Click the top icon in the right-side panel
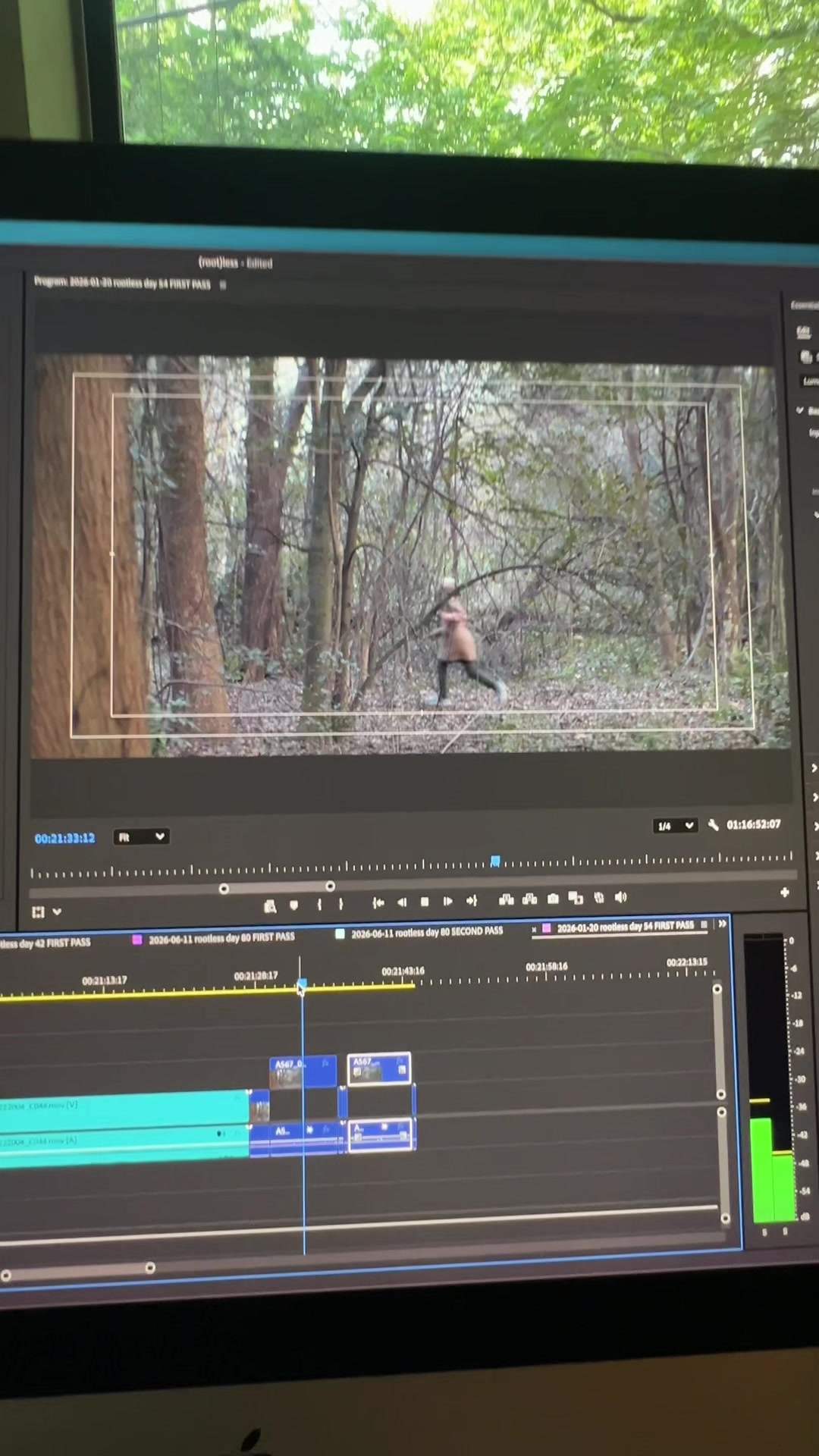Image resolution: width=819 pixels, height=1456 pixels. pyautogui.click(x=803, y=331)
